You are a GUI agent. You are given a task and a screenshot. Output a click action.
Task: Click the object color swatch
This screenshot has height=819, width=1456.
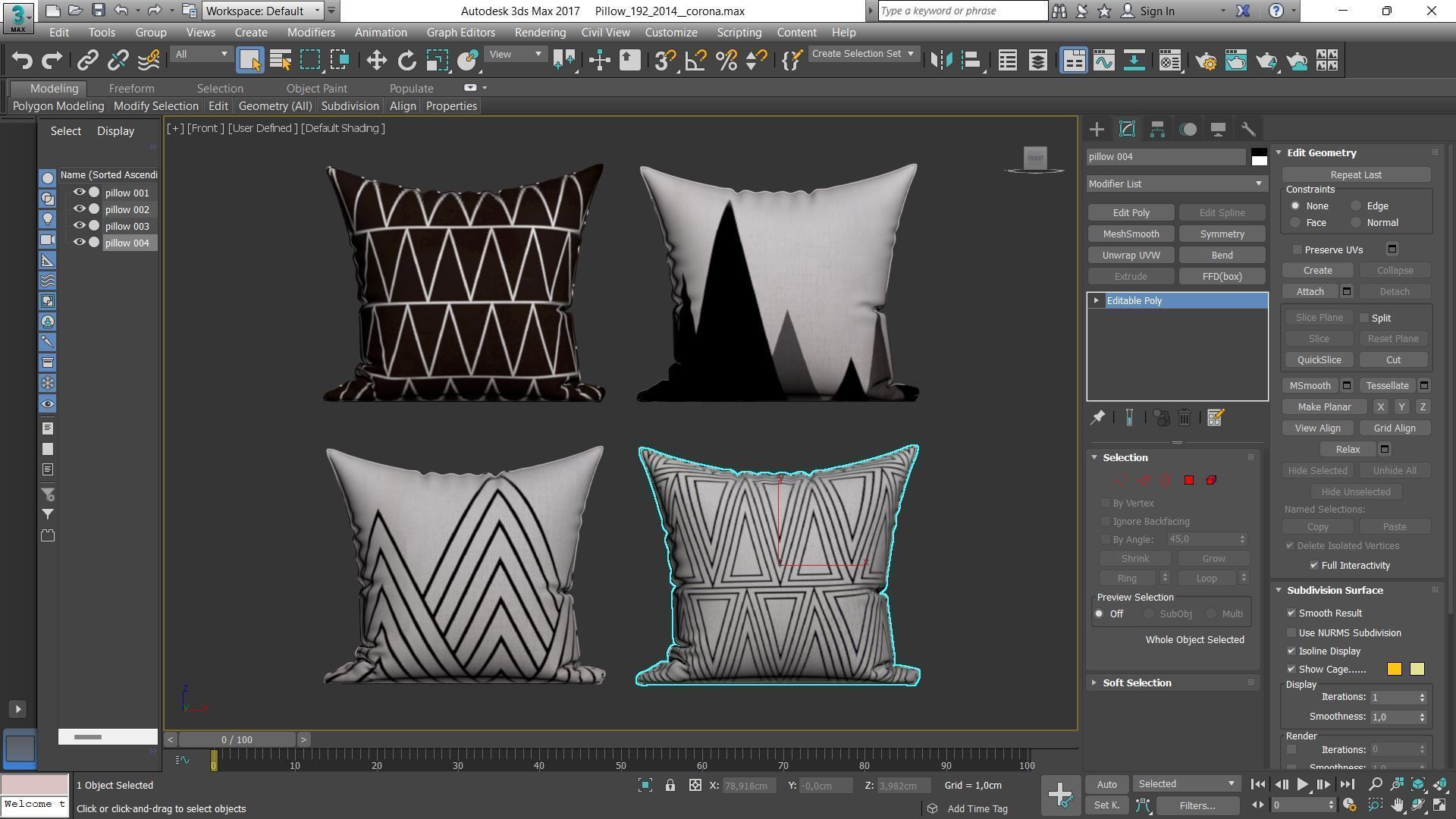1259,157
